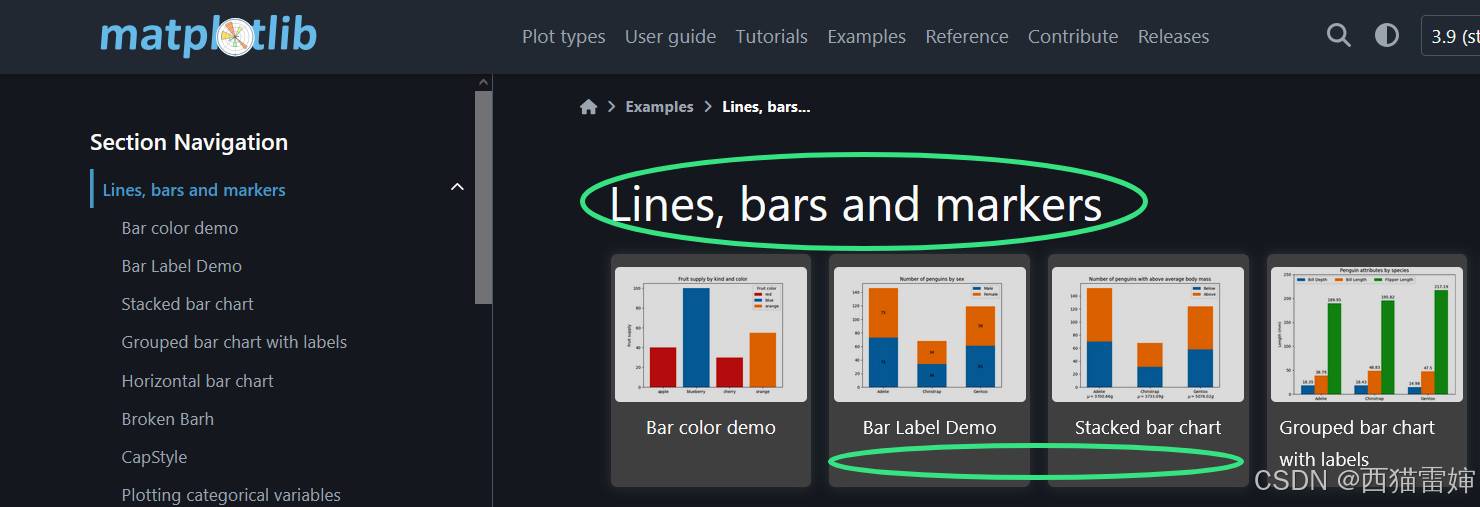Open the version 3.9 dropdown
The height and width of the screenshot is (507, 1480).
[1452, 36]
